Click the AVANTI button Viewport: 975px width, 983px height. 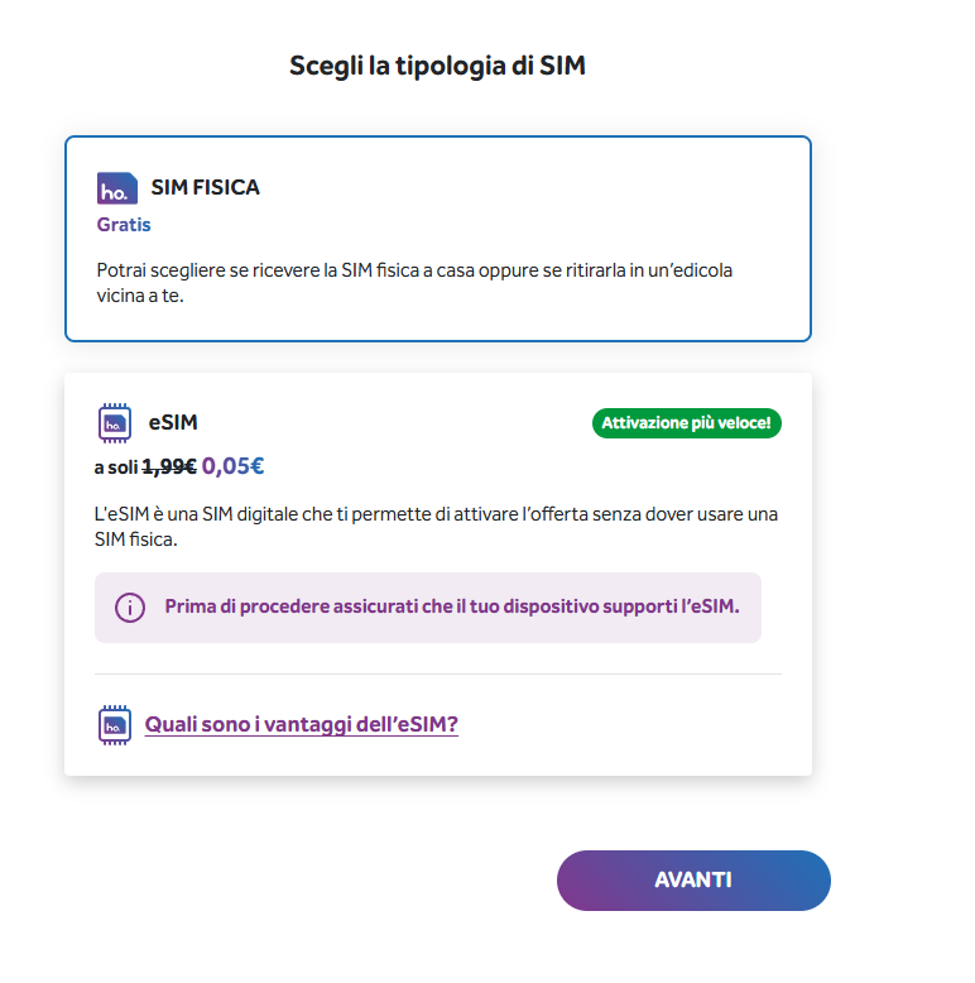pos(693,880)
